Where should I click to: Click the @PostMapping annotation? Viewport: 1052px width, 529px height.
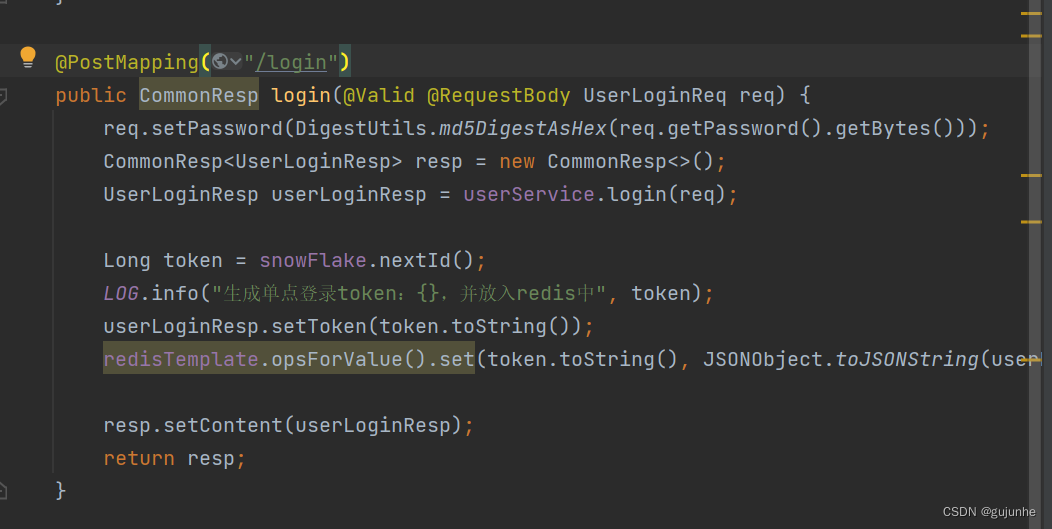127,62
